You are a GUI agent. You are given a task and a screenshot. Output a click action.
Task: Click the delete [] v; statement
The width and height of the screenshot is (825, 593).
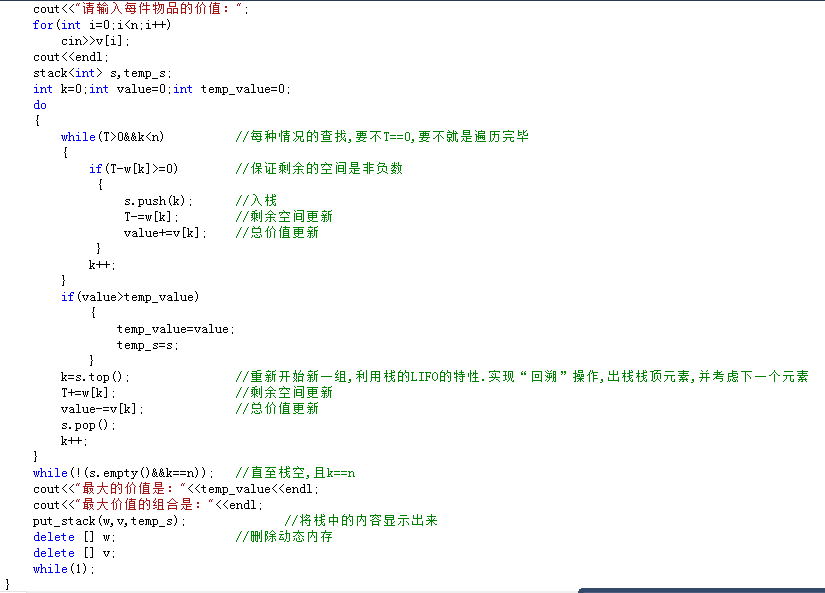tap(74, 553)
